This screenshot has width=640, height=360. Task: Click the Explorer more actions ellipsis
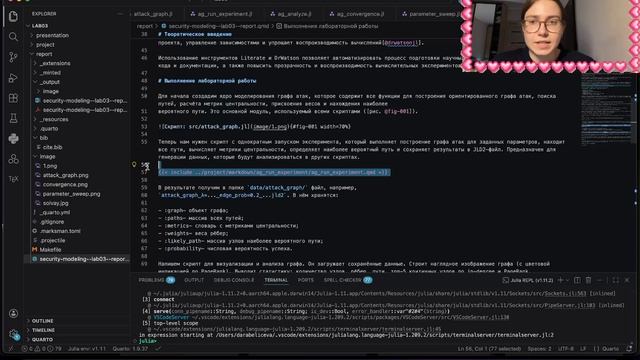click(120, 14)
